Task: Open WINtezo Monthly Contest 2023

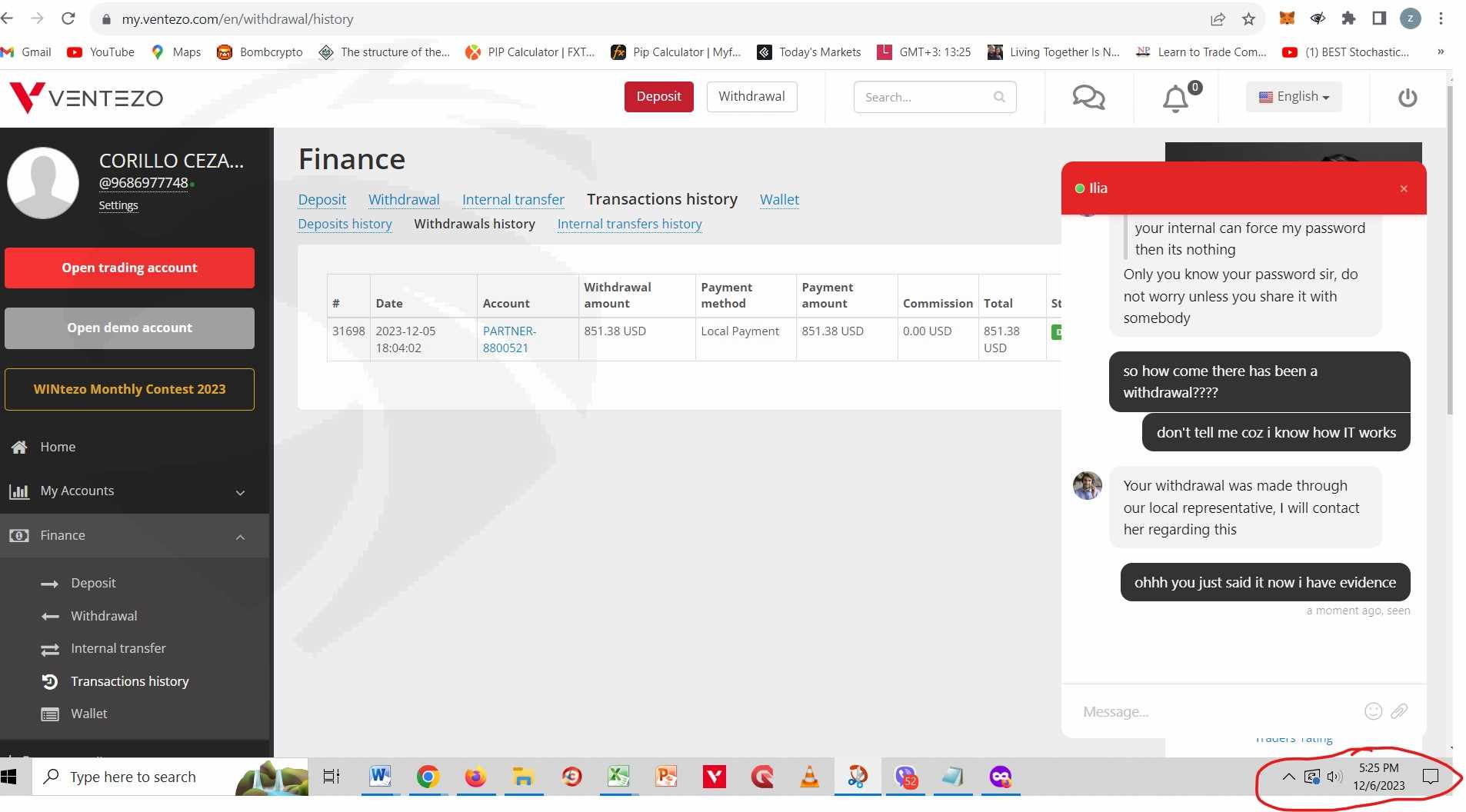Action: click(129, 389)
